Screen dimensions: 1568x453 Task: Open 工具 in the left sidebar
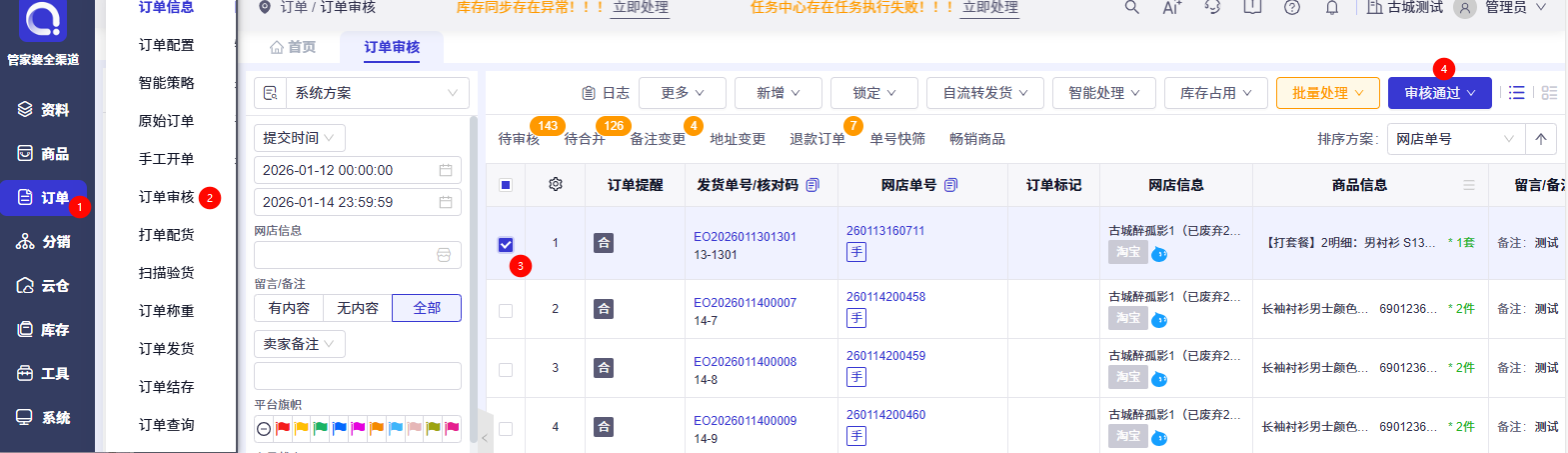(x=44, y=374)
